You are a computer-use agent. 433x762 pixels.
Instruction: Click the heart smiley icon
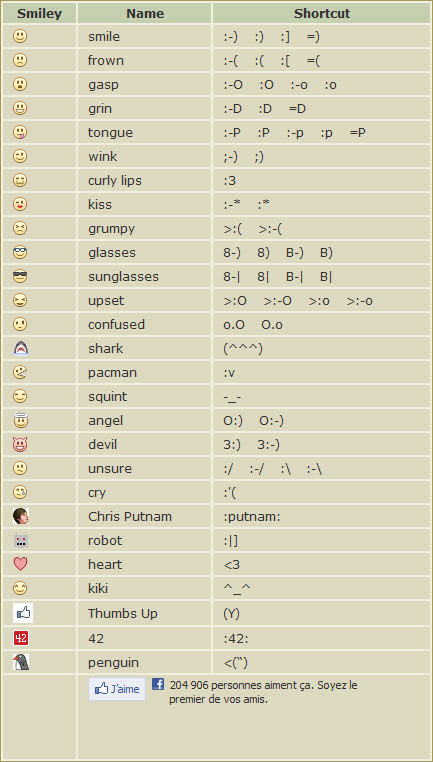(20, 564)
